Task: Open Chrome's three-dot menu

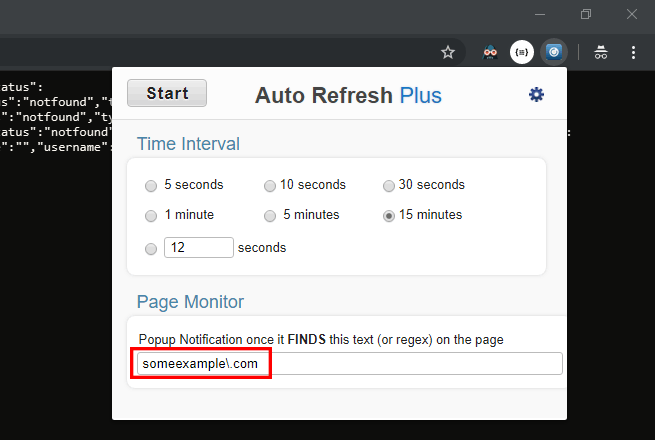Action: tap(633, 52)
